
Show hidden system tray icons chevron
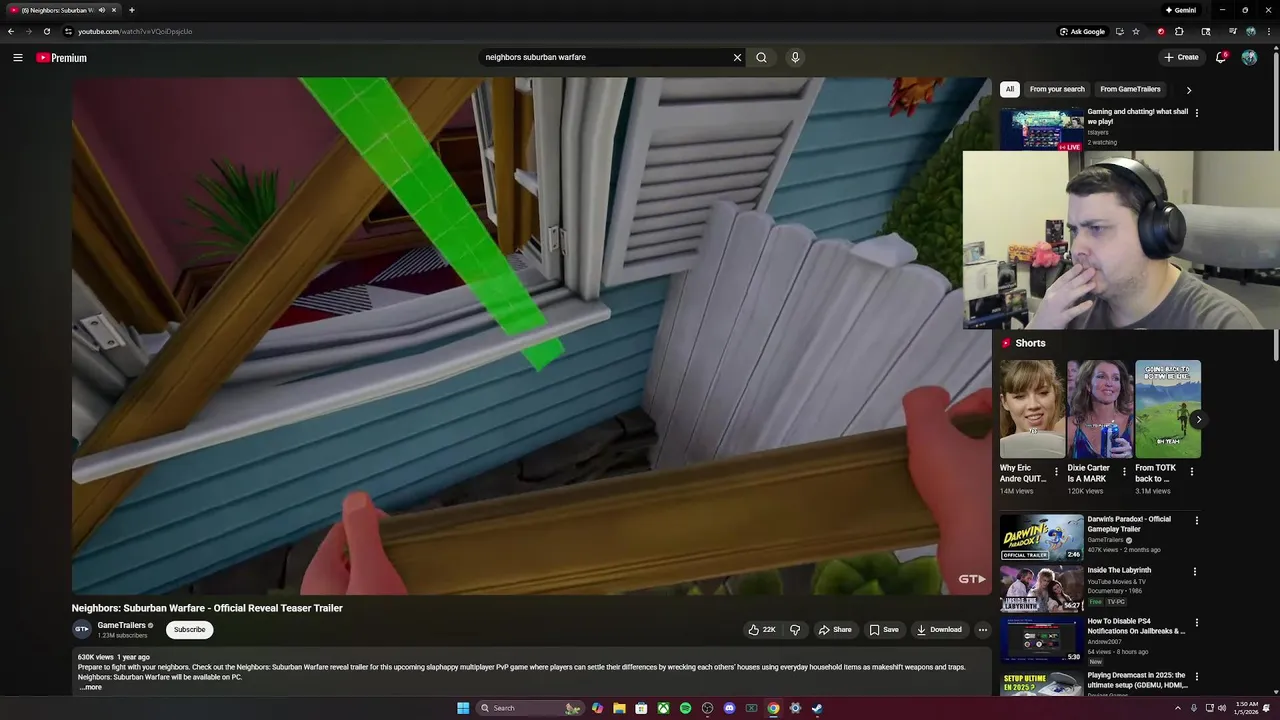1178,708
